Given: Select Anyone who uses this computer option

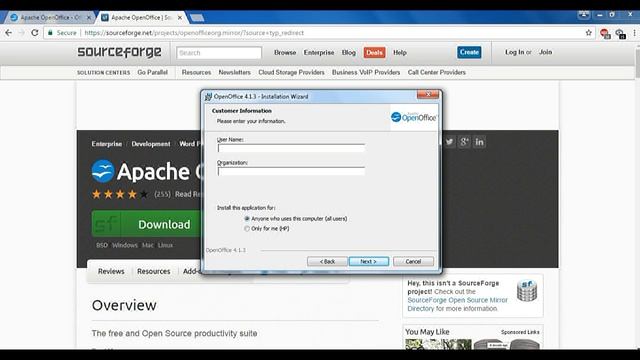Looking at the screenshot, I should 247,219.
